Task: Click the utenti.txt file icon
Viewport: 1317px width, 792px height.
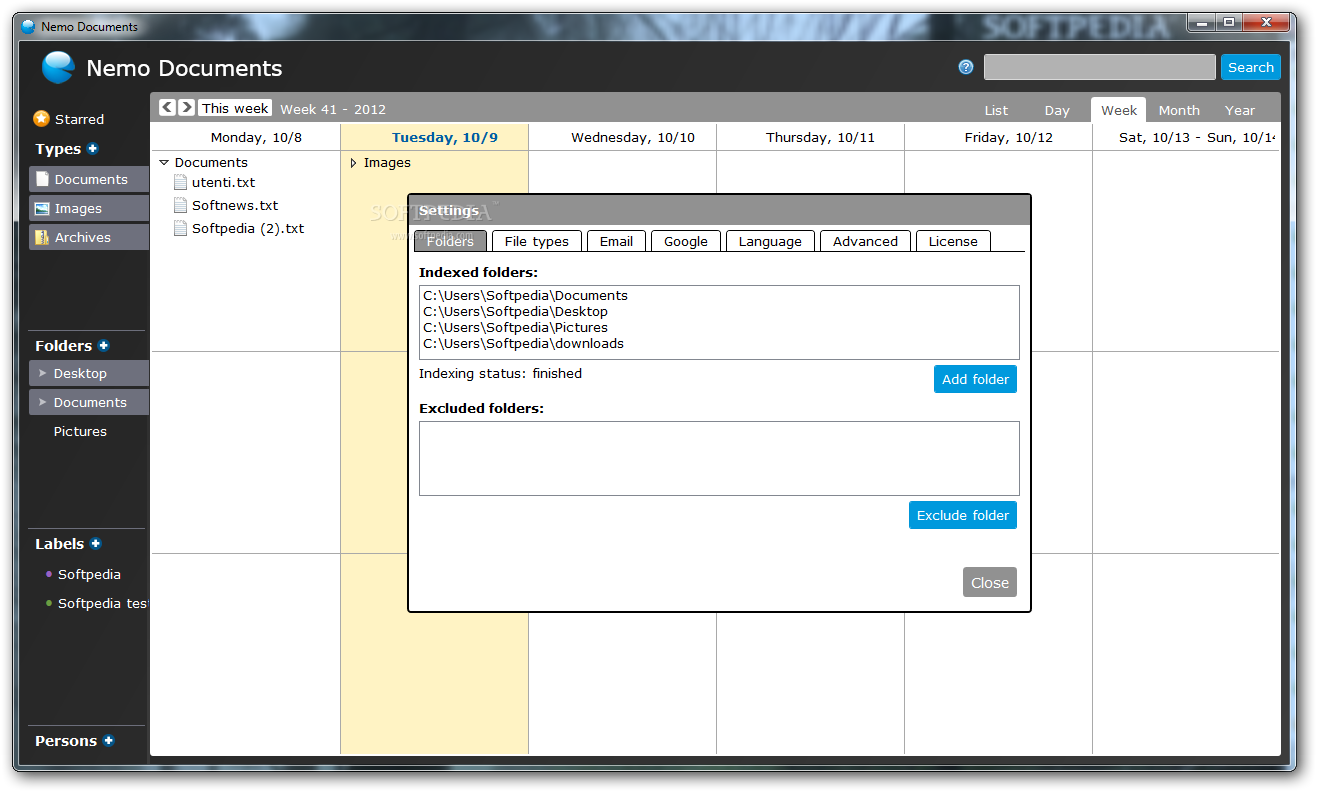Action: [x=181, y=182]
